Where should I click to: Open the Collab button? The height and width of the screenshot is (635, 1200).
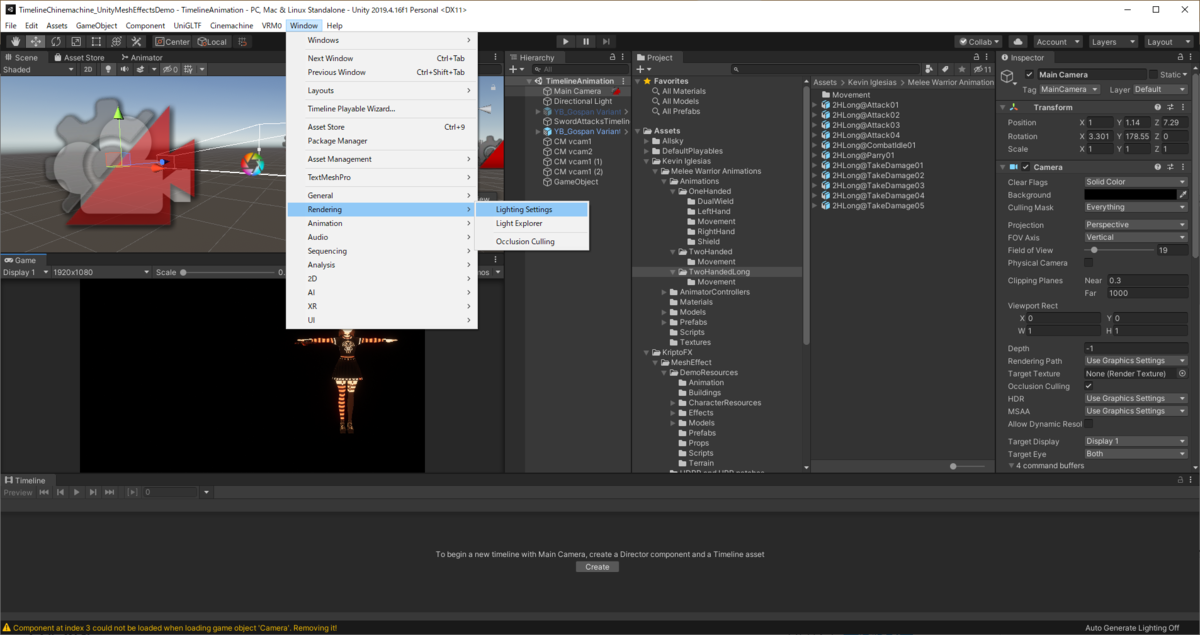[978, 42]
